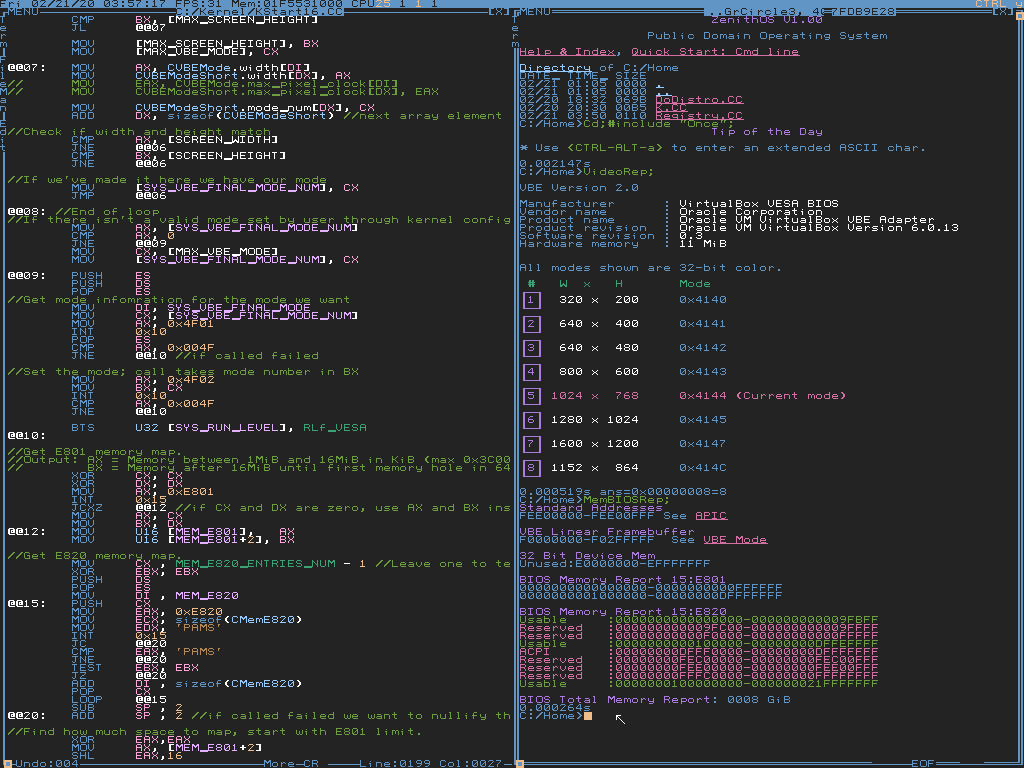Viewport: 1024px width, 768px height.
Task: Click the C:/Kernel/KStart16.CC title bar
Action: [259, 12]
